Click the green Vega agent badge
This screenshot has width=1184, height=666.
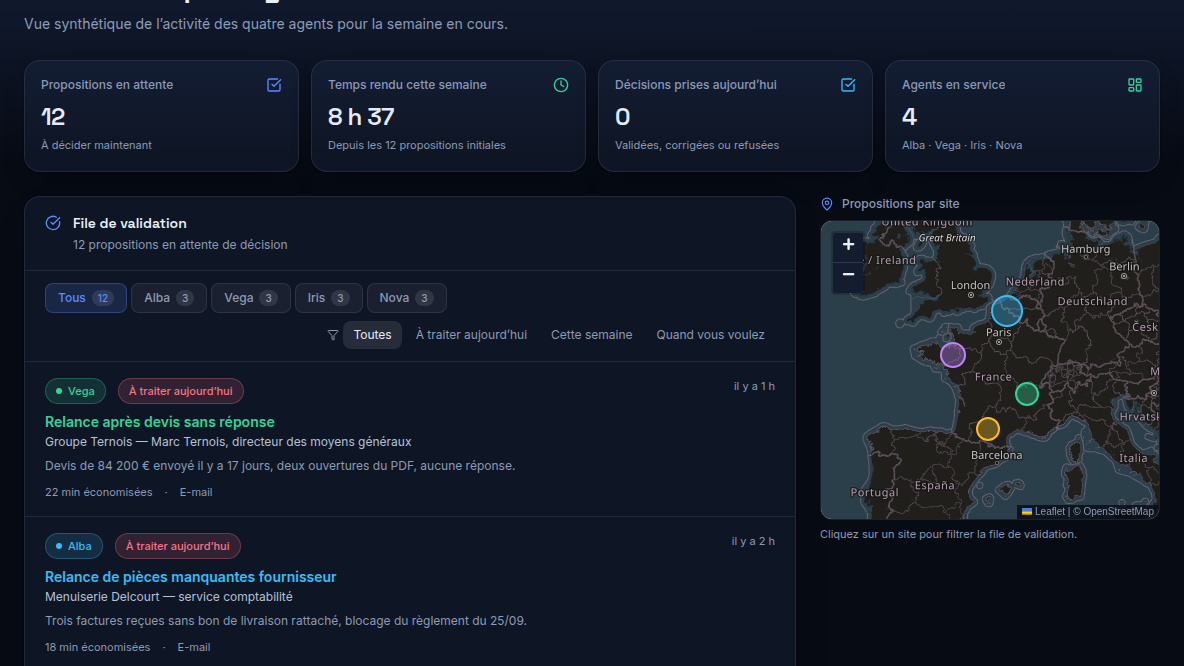point(75,391)
